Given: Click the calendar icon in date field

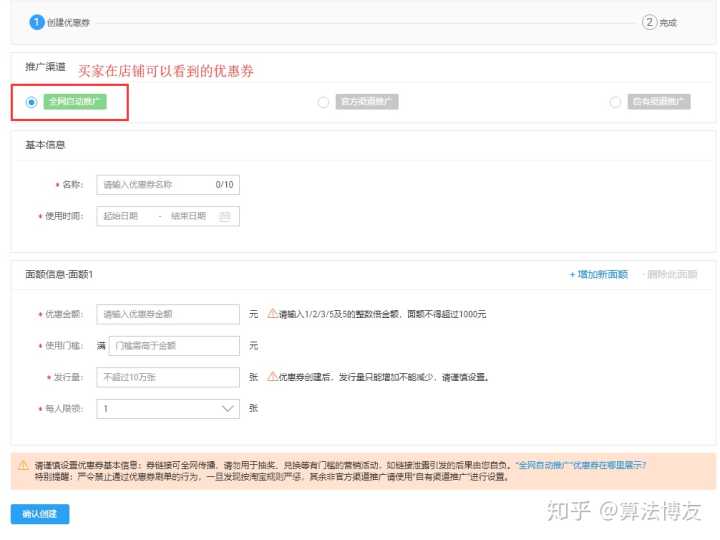Looking at the screenshot, I should click(x=225, y=216).
